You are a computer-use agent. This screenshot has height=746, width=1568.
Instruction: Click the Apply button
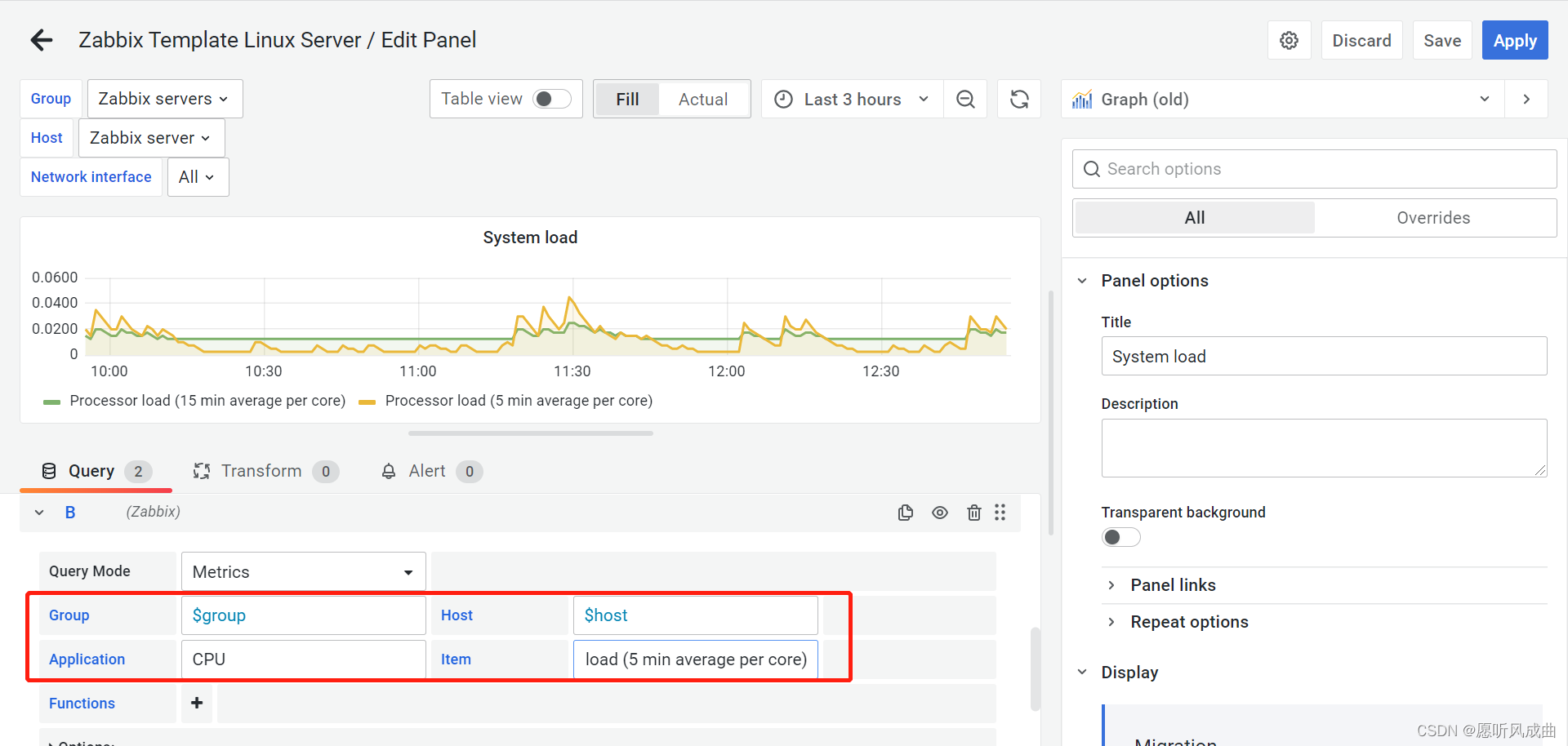click(1515, 40)
